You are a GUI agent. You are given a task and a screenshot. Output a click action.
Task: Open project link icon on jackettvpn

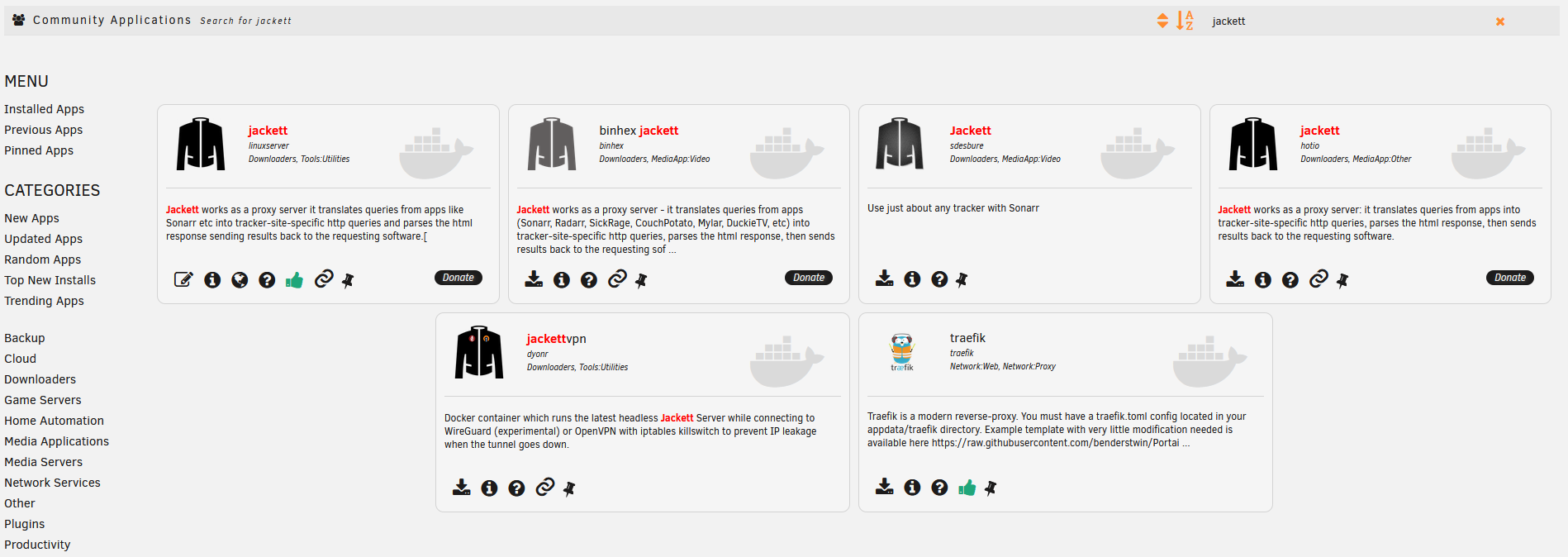pyautogui.click(x=544, y=487)
